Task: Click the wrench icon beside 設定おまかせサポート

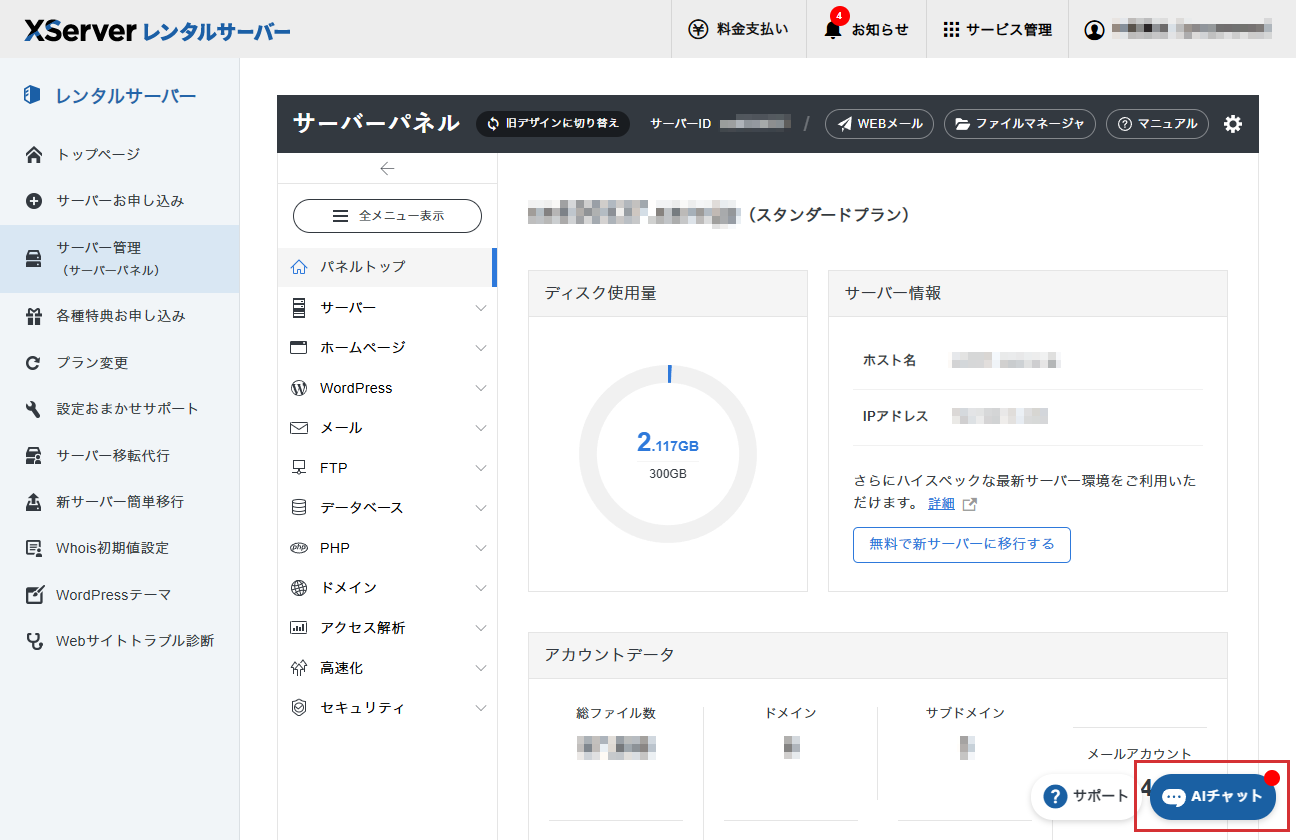Action: click(x=34, y=409)
